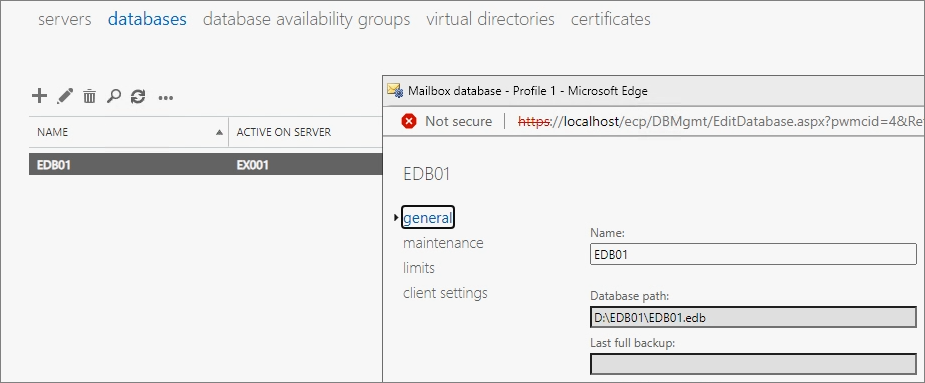Click the trash can delete icon
This screenshot has height=383, width=925.
pos(89,96)
